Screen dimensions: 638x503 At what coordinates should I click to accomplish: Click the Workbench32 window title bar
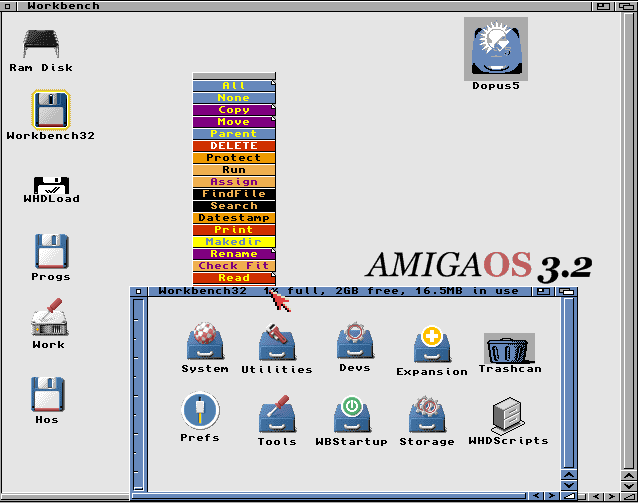[340, 291]
